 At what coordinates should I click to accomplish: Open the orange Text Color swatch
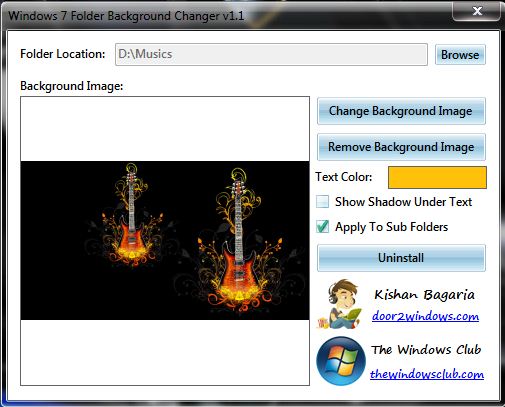click(x=437, y=177)
